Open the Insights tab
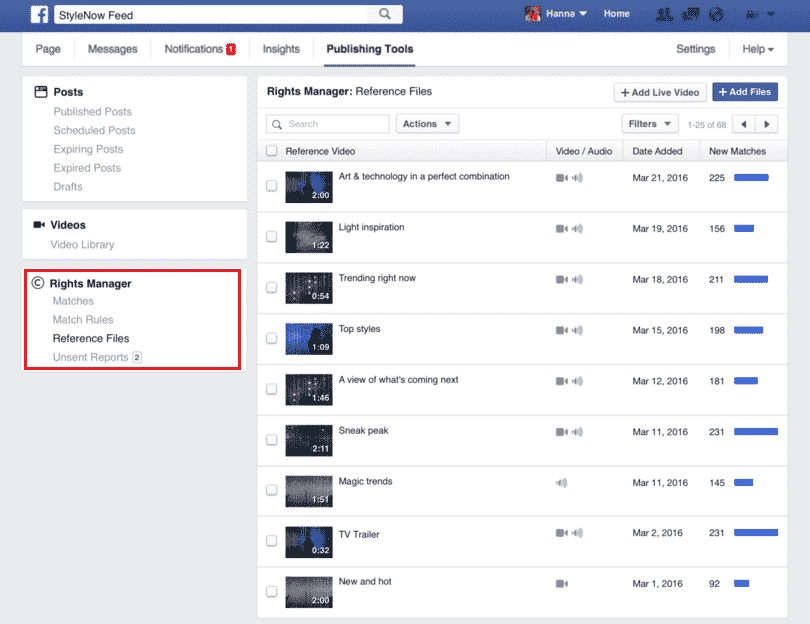The height and width of the screenshot is (624, 810). 280,48
